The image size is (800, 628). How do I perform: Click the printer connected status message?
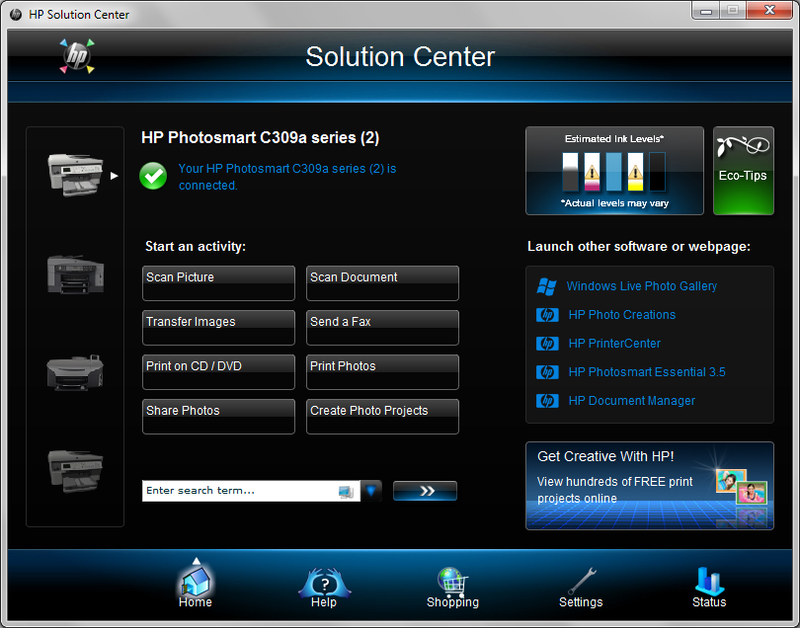click(287, 177)
